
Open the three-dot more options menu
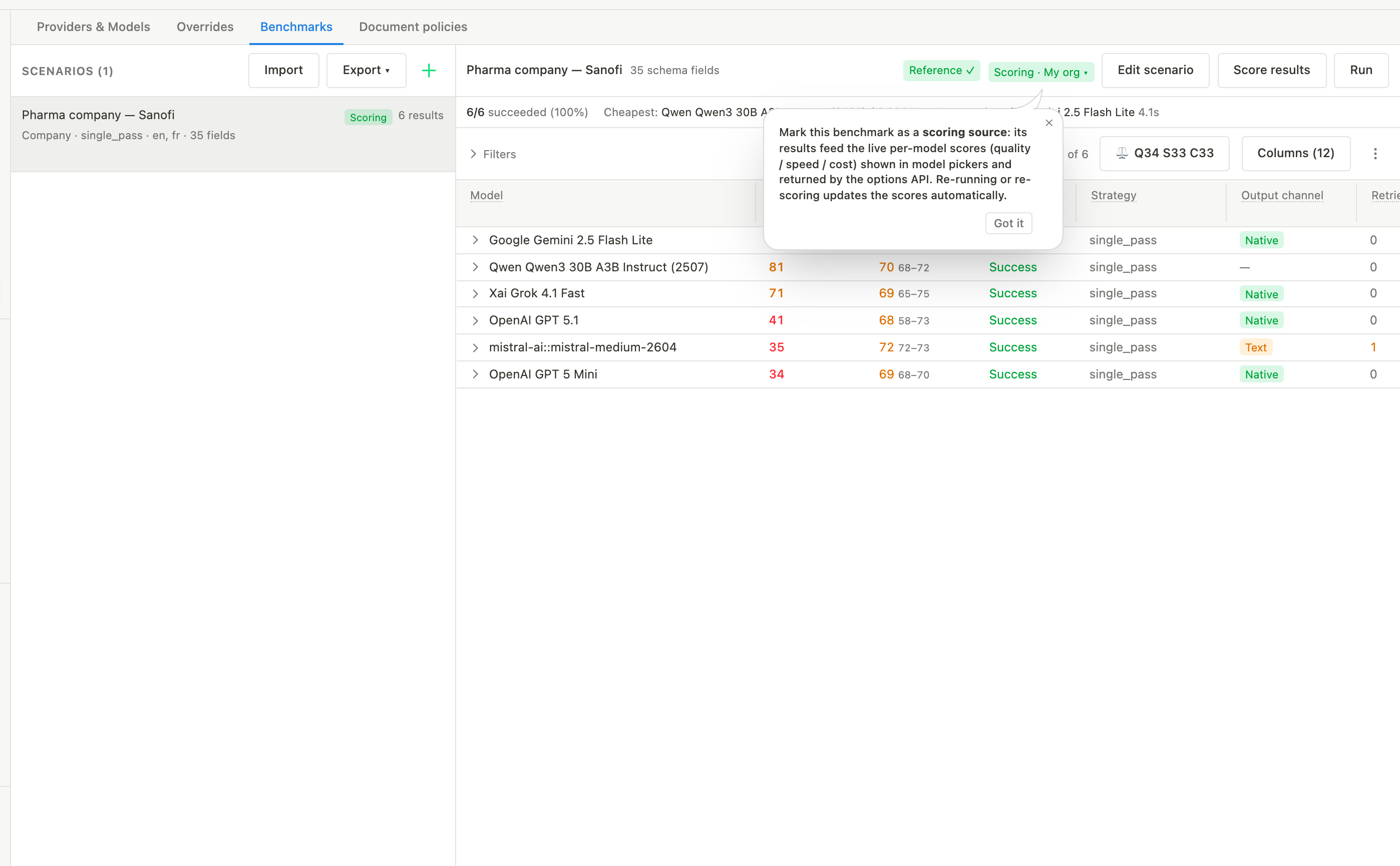pyautogui.click(x=1375, y=154)
